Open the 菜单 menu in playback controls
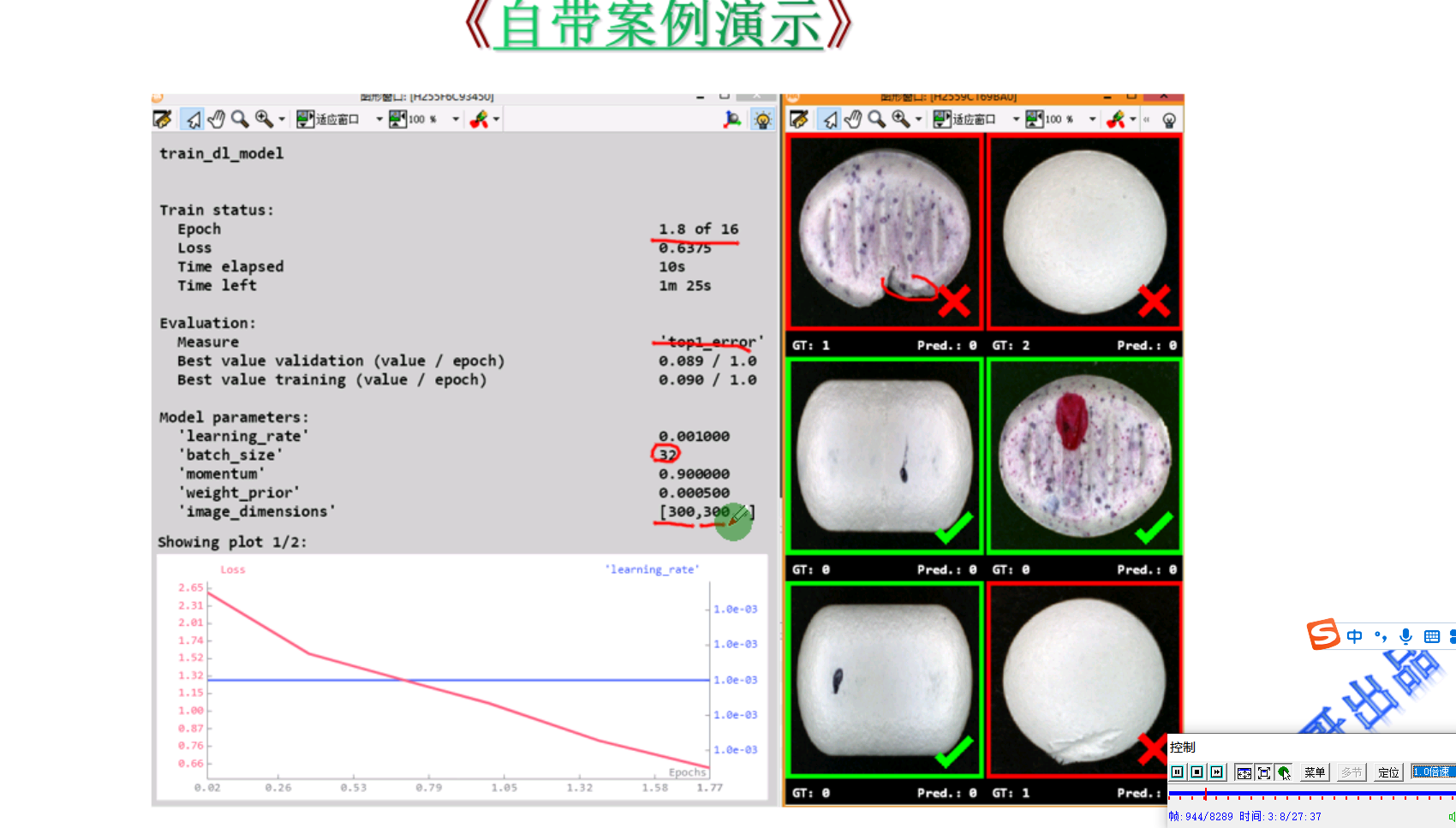The image size is (1456, 828). coord(1316,772)
